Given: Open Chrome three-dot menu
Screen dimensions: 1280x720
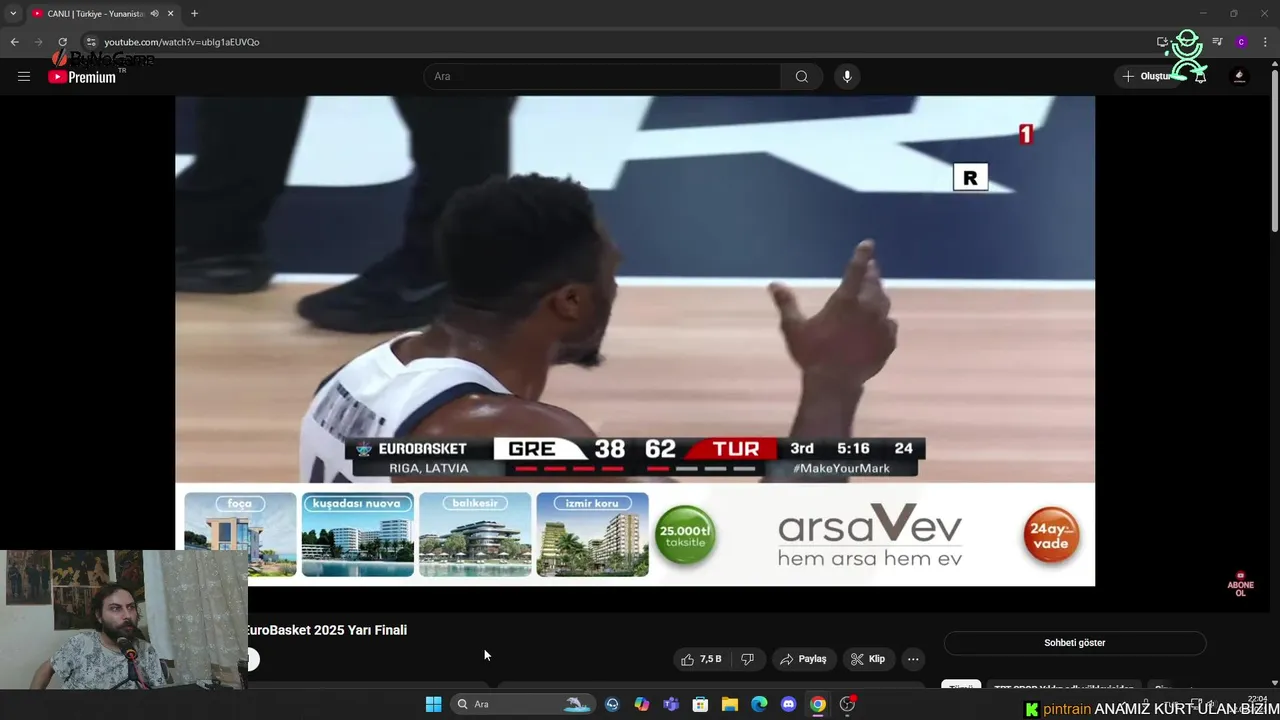Looking at the screenshot, I should point(1264,42).
